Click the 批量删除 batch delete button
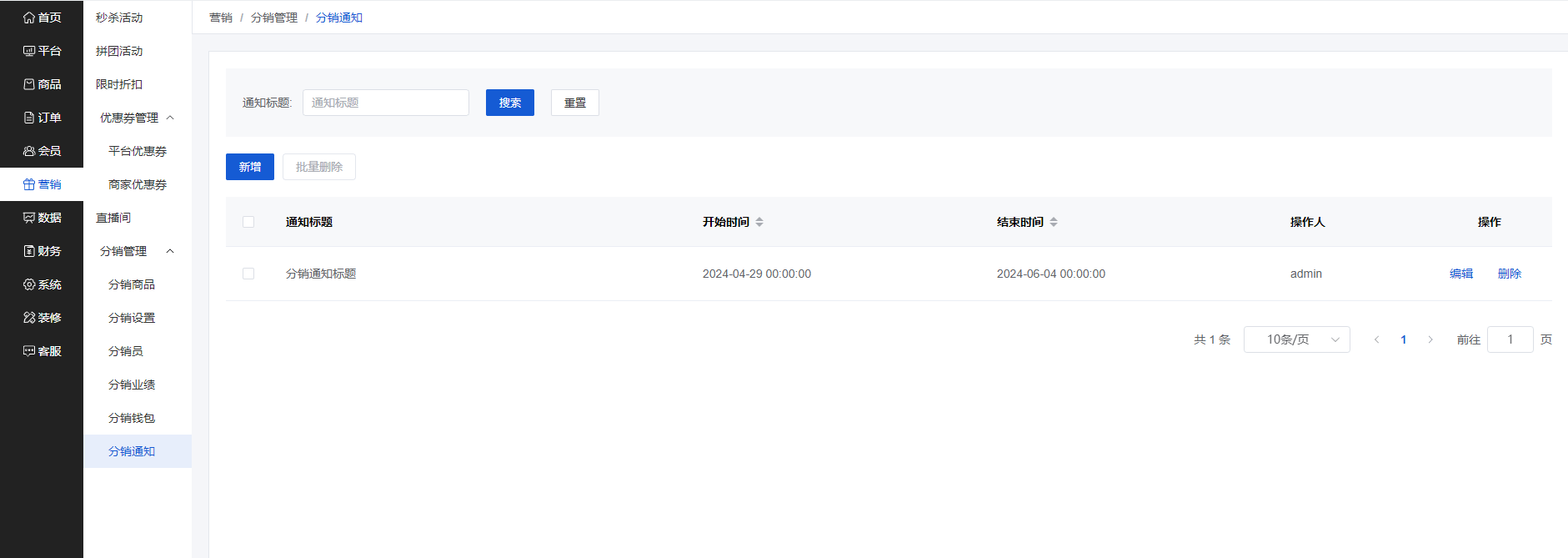 319,167
